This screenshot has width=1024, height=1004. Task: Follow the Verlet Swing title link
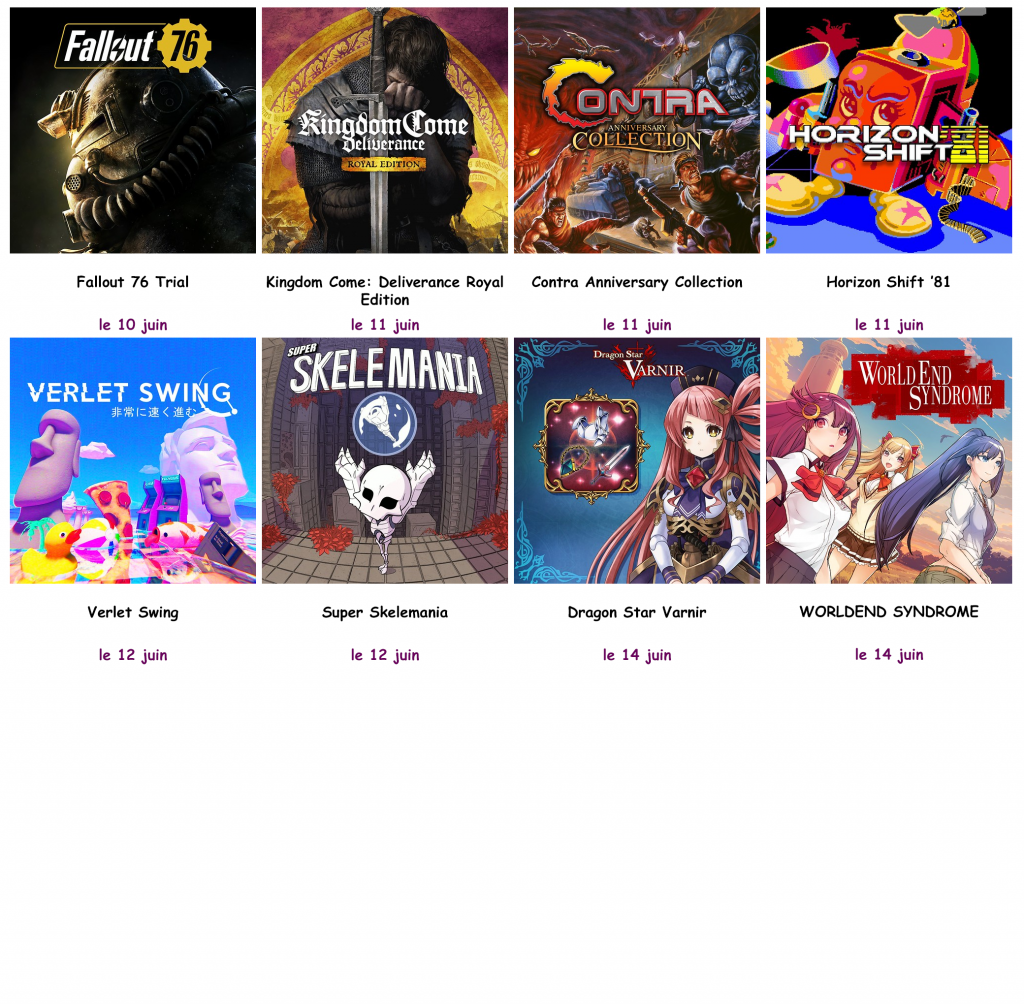tap(133, 613)
